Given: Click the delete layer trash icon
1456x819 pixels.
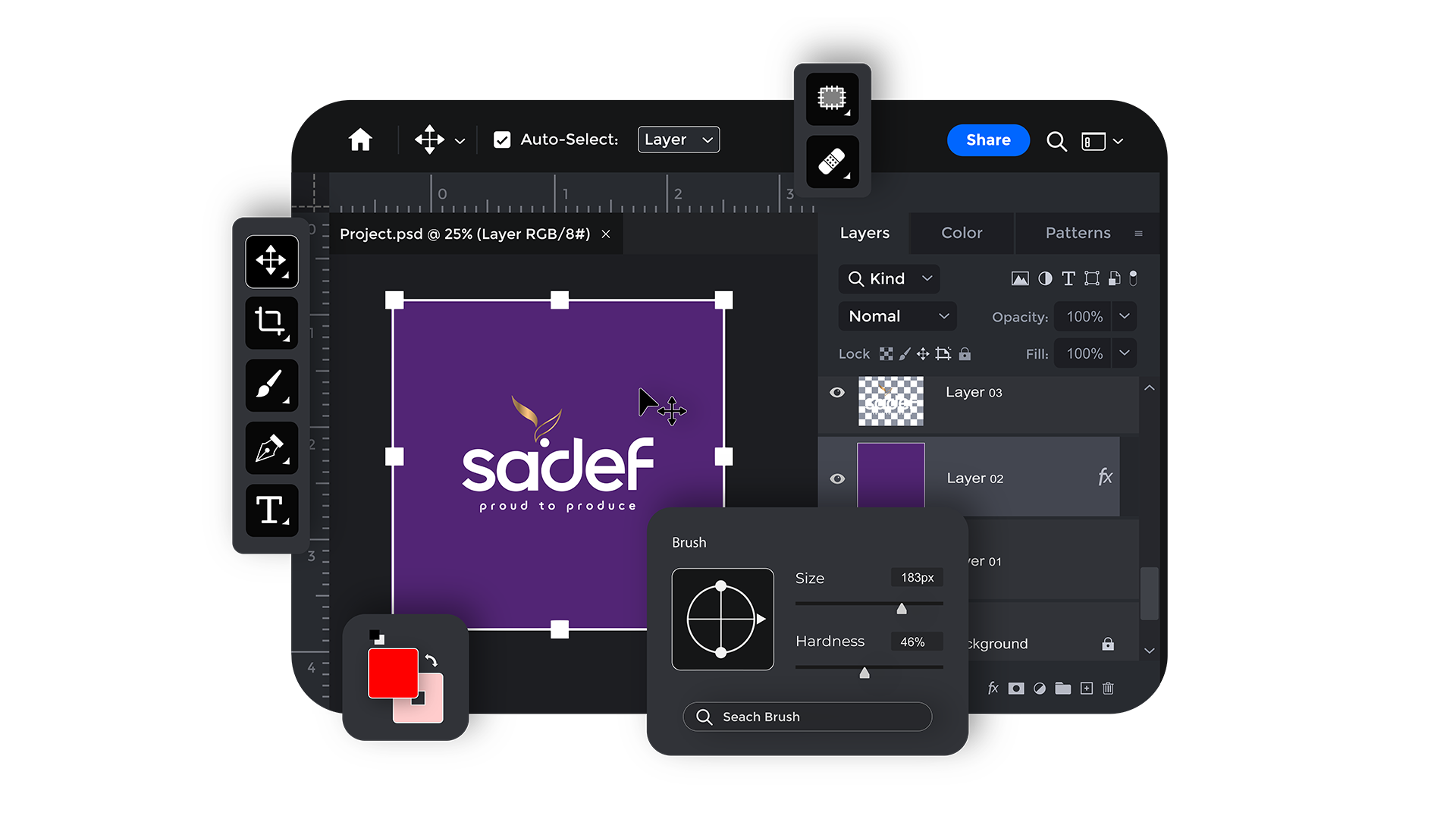Looking at the screenshot, I should (x=1108, y=688).
